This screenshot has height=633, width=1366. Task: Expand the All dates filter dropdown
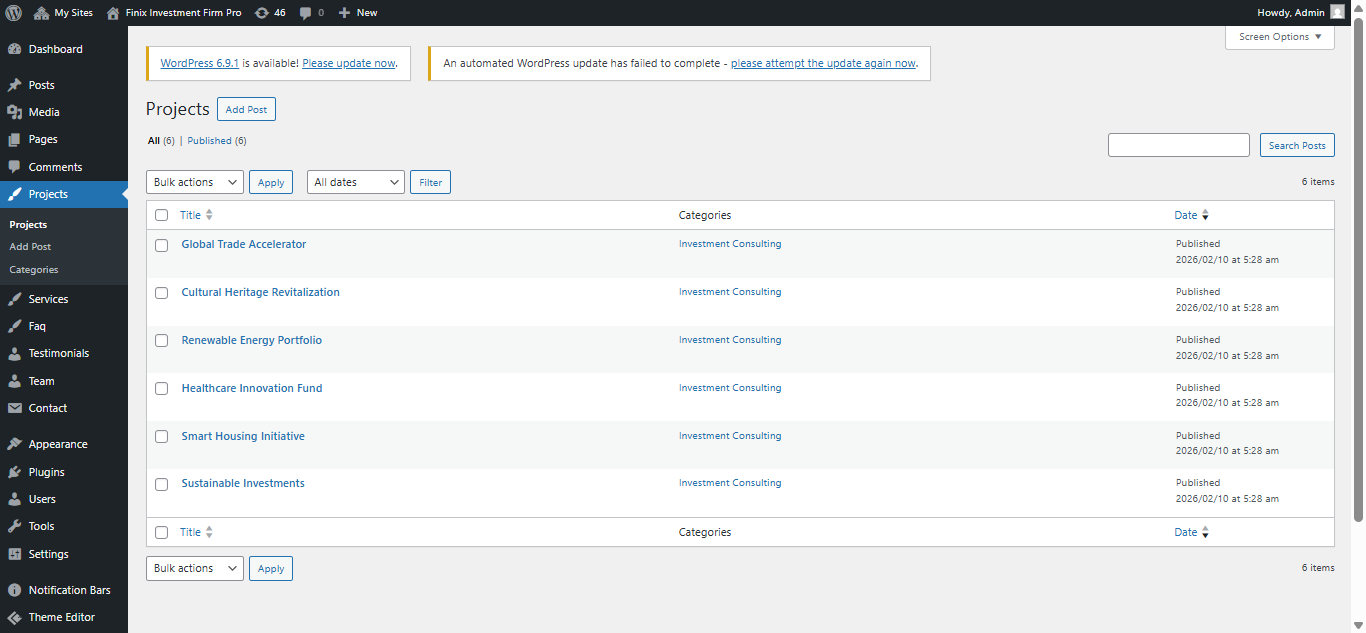[355, 182]
